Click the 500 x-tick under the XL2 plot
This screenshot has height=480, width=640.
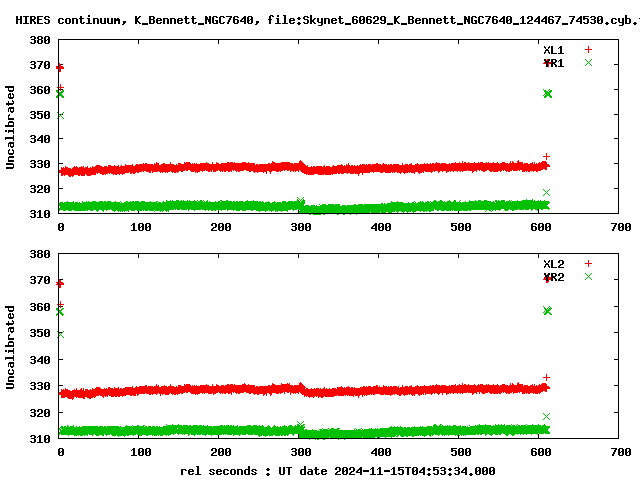click(x=461, y=452)
